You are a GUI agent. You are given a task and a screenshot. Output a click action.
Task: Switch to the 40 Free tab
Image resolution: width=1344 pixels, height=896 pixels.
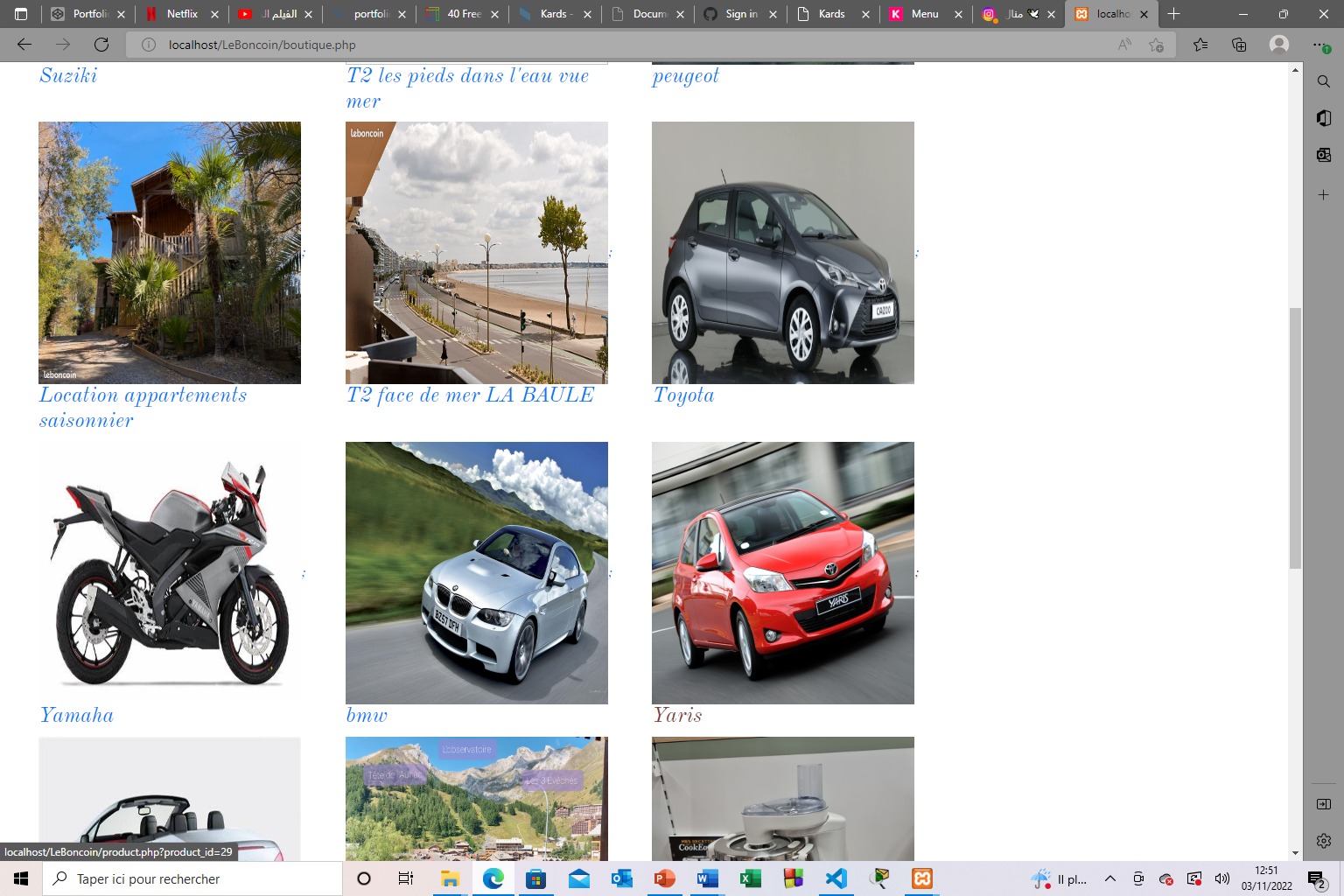click(463, 14)
